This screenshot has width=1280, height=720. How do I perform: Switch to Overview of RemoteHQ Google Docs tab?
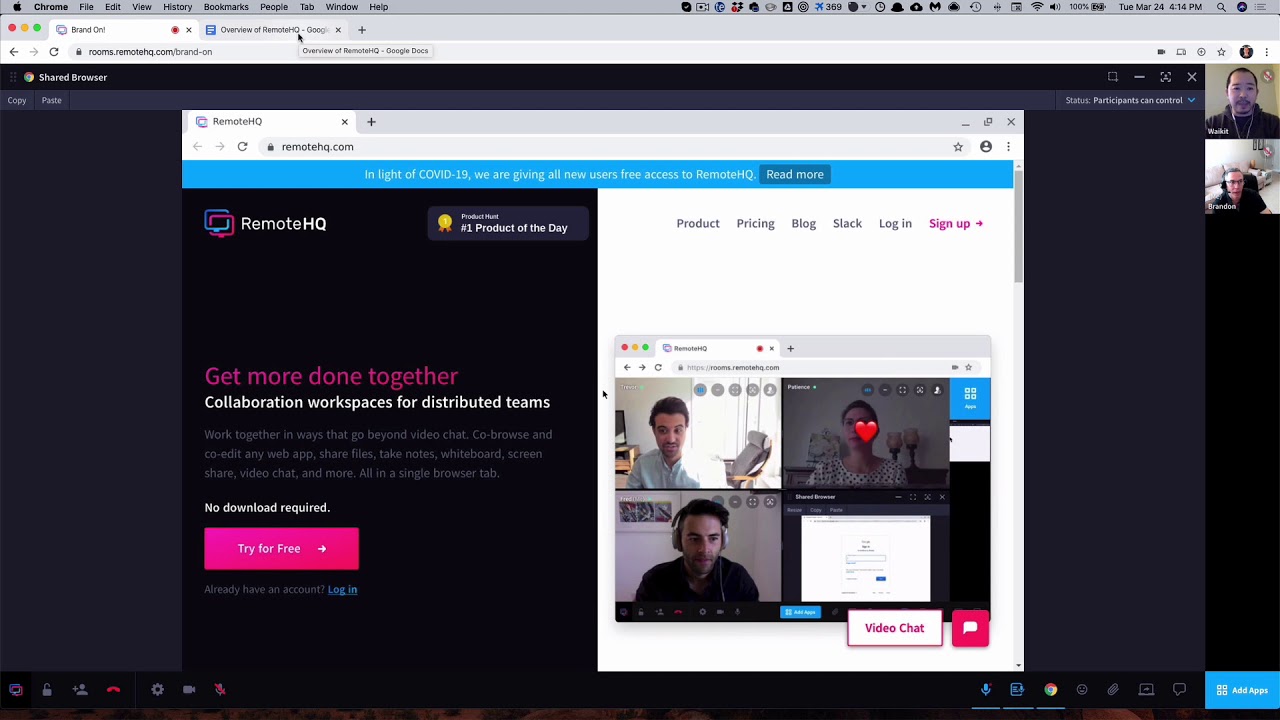tap(274, 30)
